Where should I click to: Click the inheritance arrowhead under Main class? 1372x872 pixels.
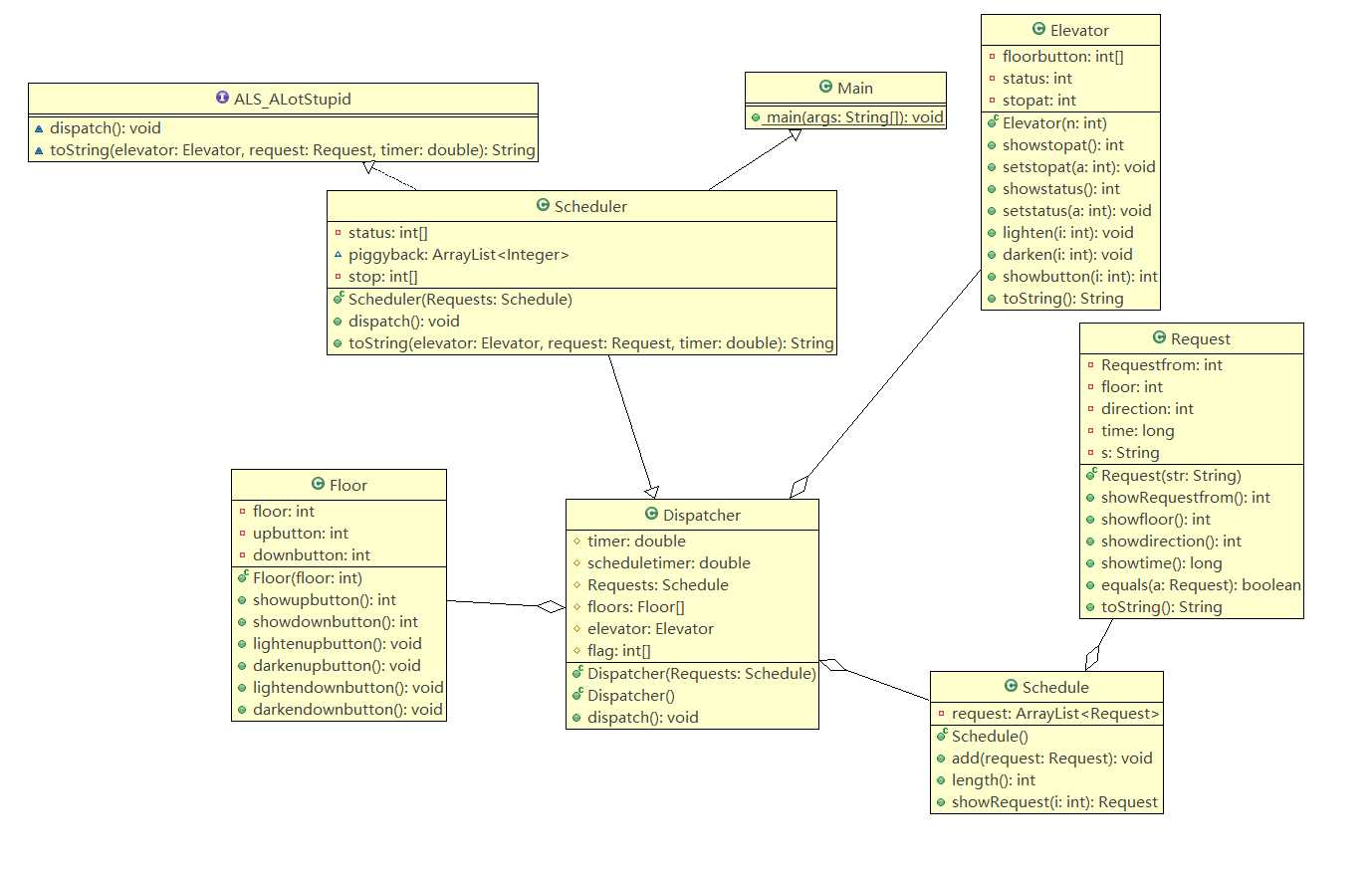click(x=794, y=134)
